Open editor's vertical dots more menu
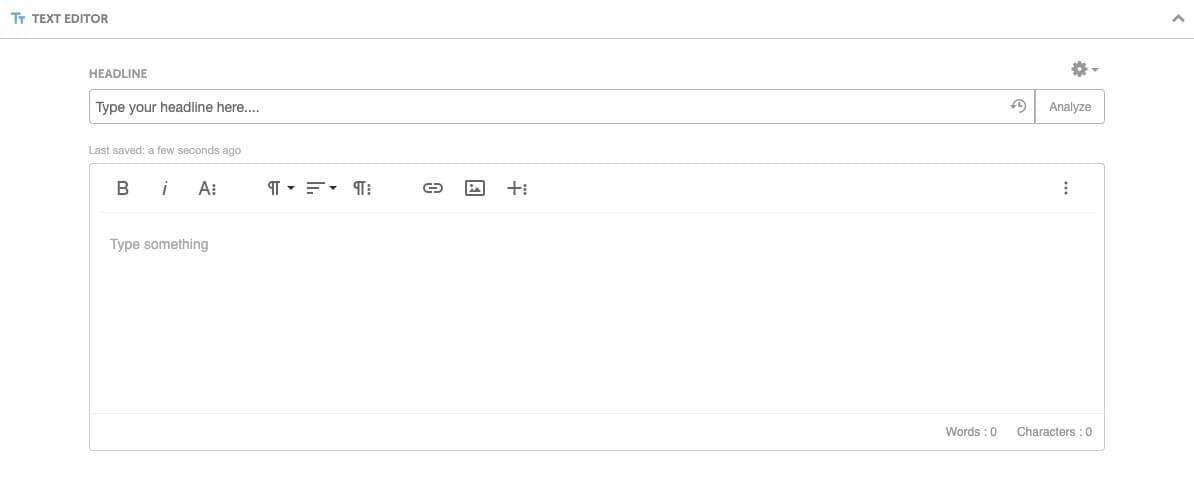This screenshot has width=1194, height=494. [x=1065, y=188]
